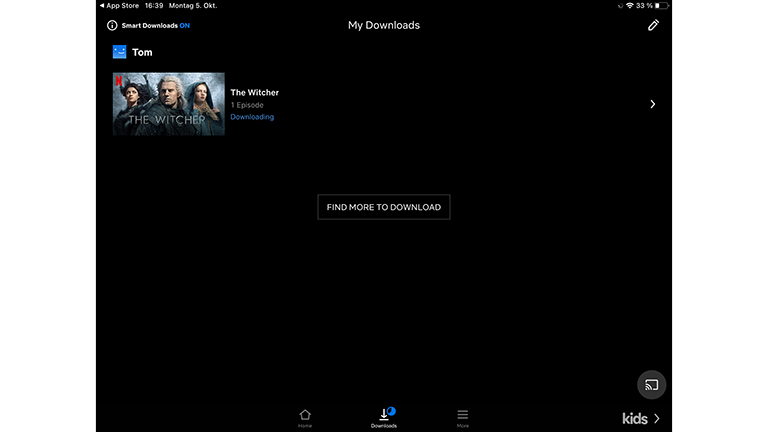Tap the Smart Downloads info icon
The height and width of the screenshot is (432, 768).
pos(112,25)
